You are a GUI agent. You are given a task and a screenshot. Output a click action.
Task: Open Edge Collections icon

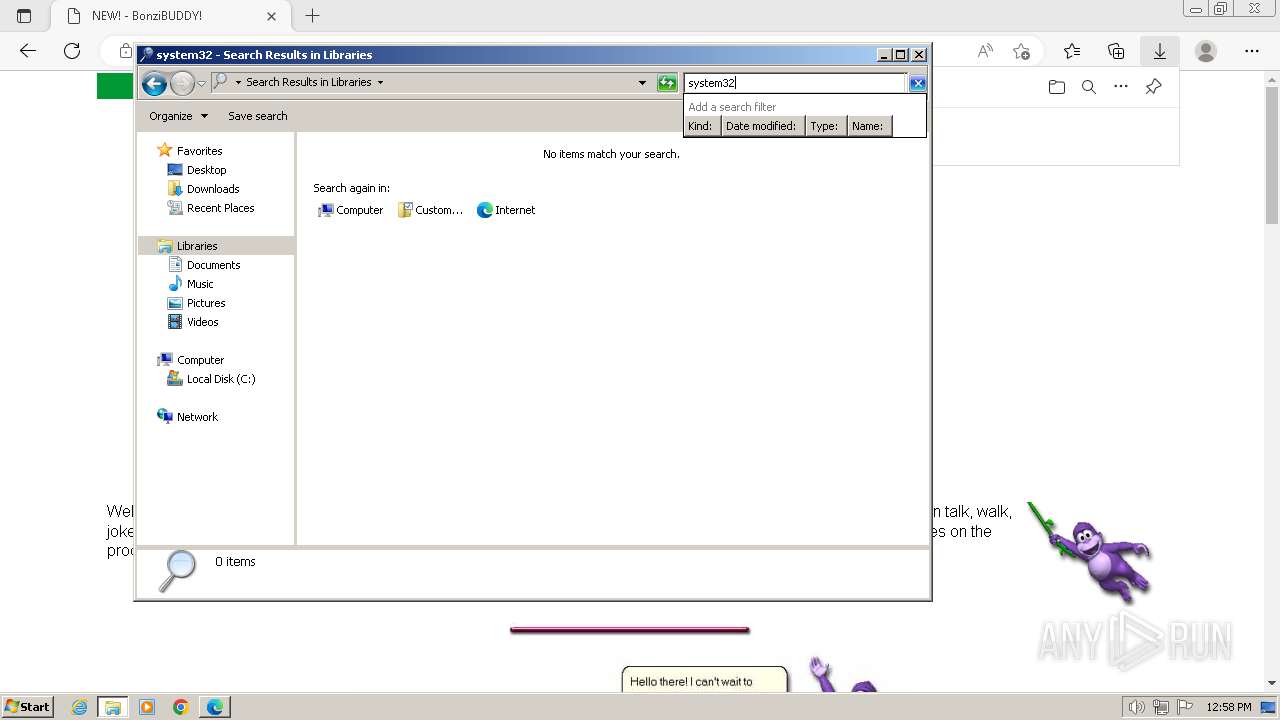(1116, 51)
